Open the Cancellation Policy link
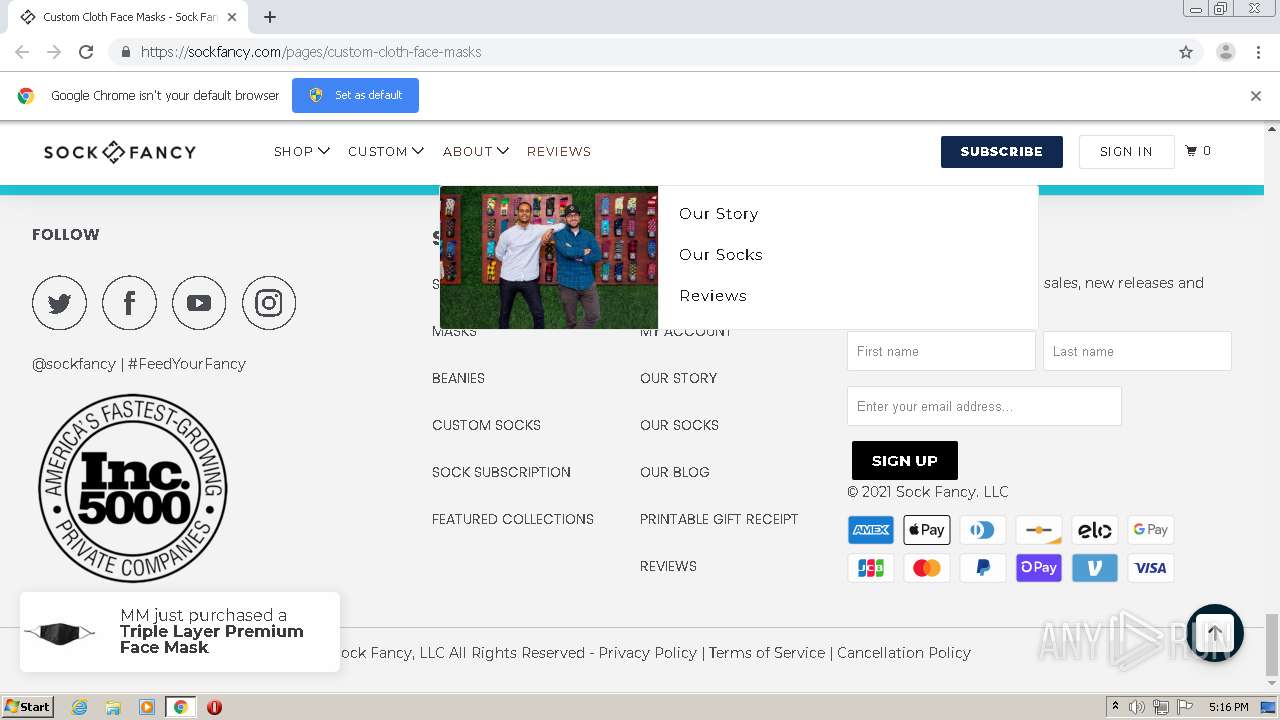 click(x=904, y=653)
